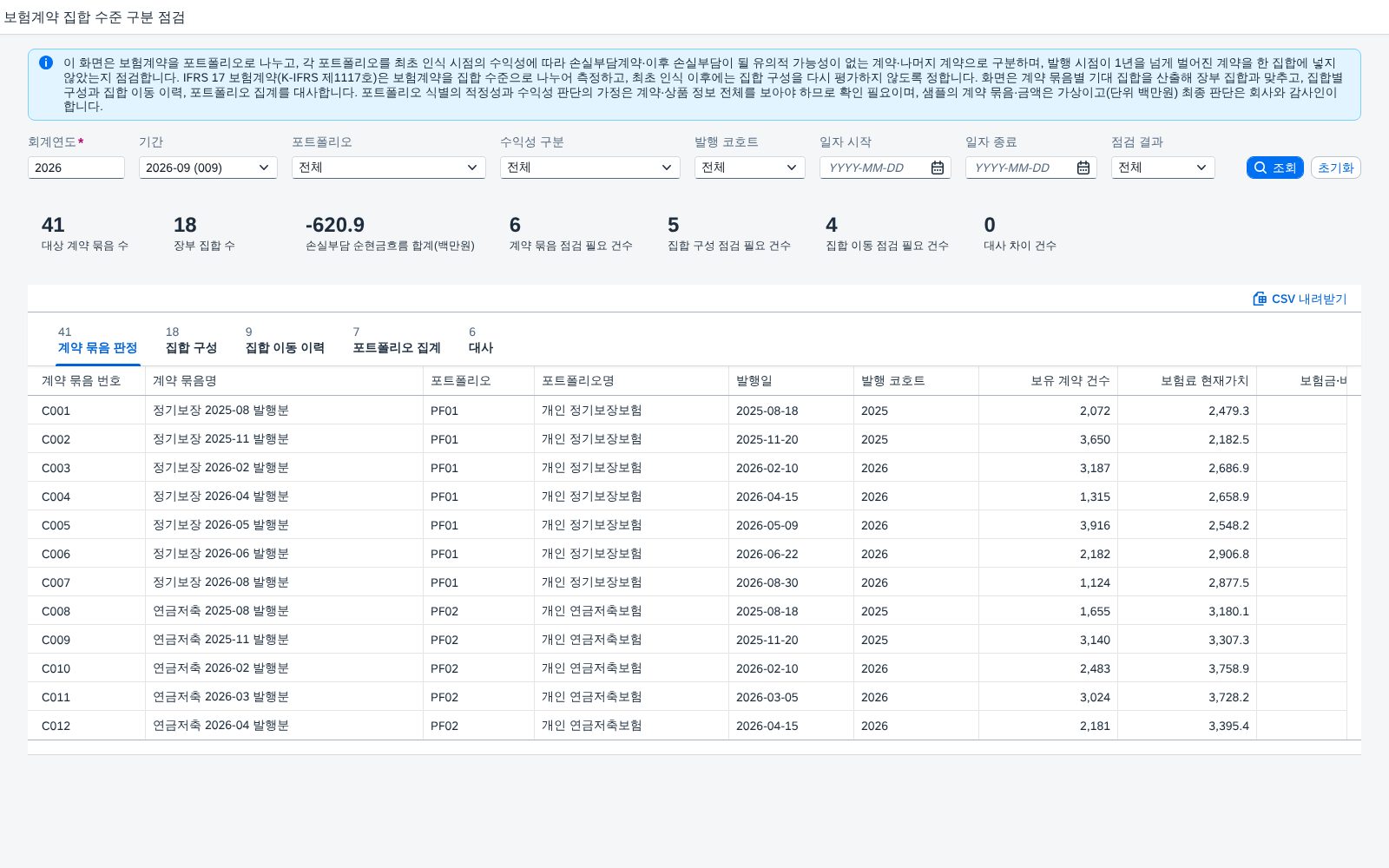This screenshot has width=1389, height=868.
Task: Click the 장부 집합 수 KPI value 18
Action: pyautogui.click(x=185, y=225)
